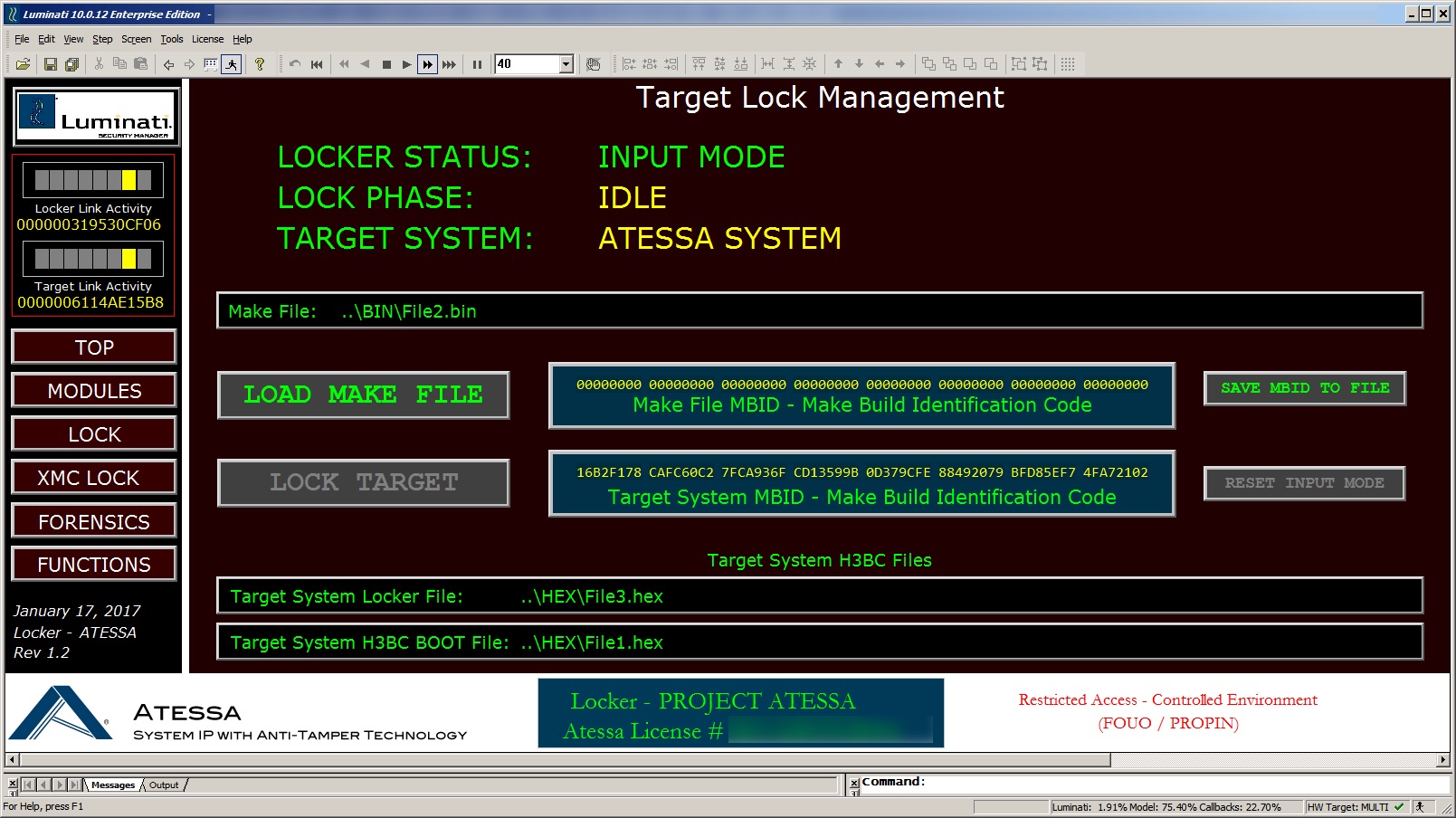This screenshot has height=818, width=1456.
Task: Click the align bottom edges icon
Action: (741, 64)
